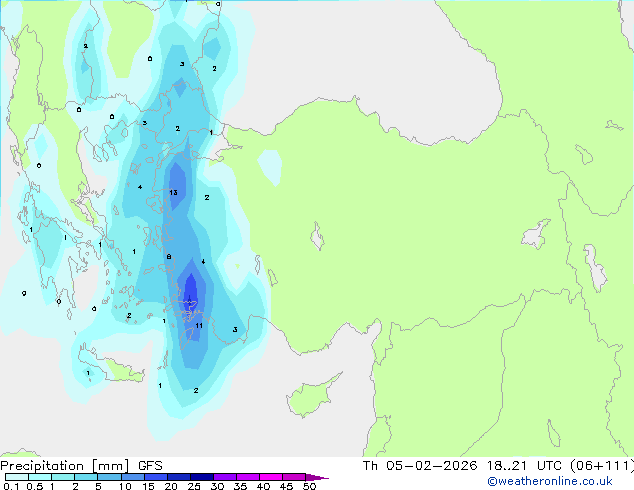Viewport: 634px width, 490px height.
Task: Click the 5–10 mm legend swatch
Action: point(109,477)
